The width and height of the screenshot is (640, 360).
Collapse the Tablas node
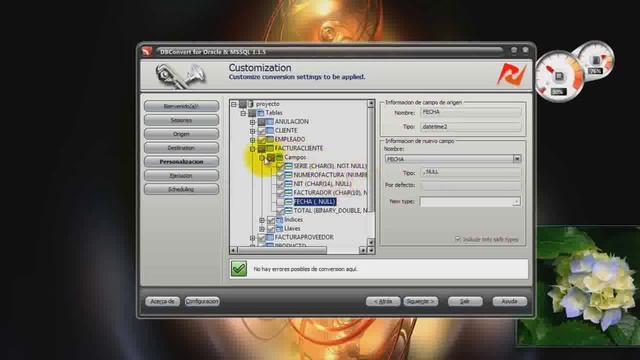pyautogui.click(x=243, y=113)
